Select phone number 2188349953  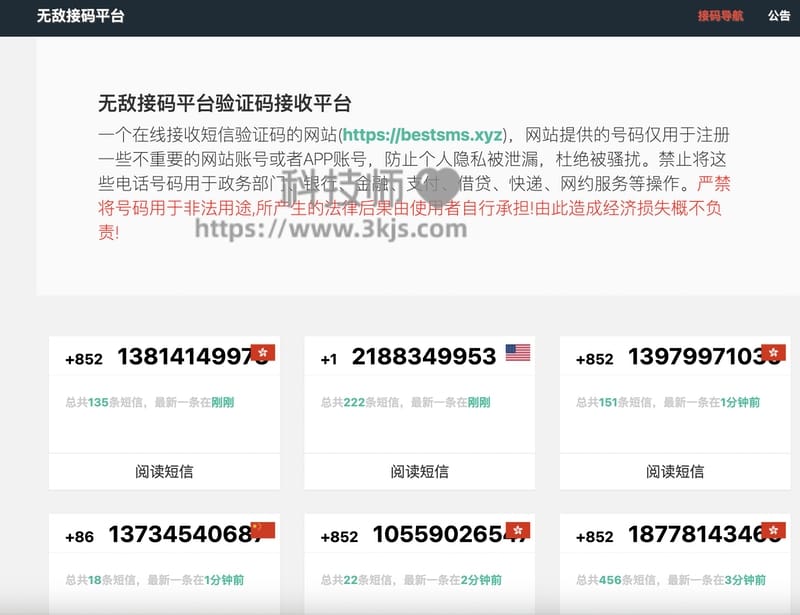(423, 357)
